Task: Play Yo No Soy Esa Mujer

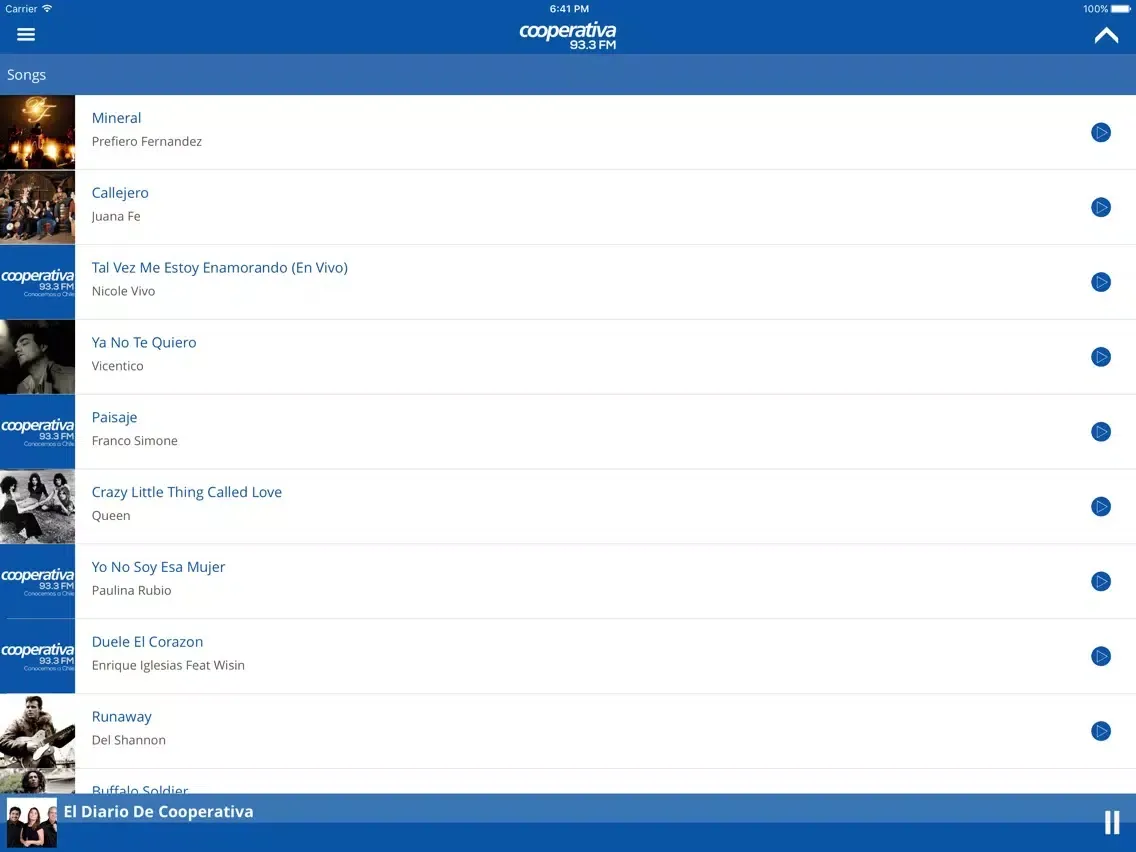Action: coord(1100,581)
